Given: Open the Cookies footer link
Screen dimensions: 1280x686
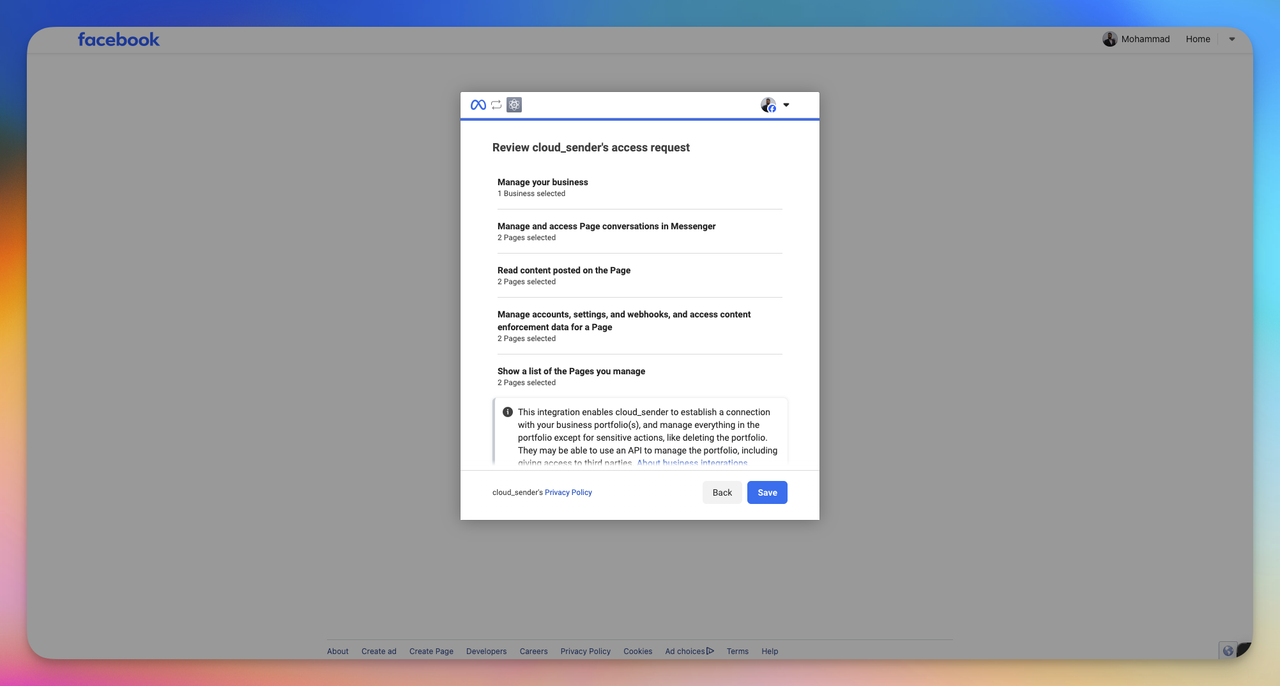Looking at the screenshot, I should [x=638, y=651].
